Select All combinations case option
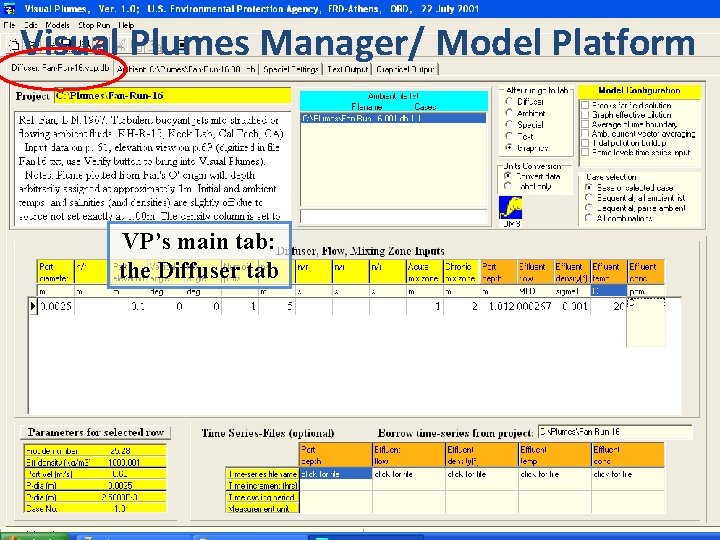Viewport: 720px width, 540px height. coord(589,218)
